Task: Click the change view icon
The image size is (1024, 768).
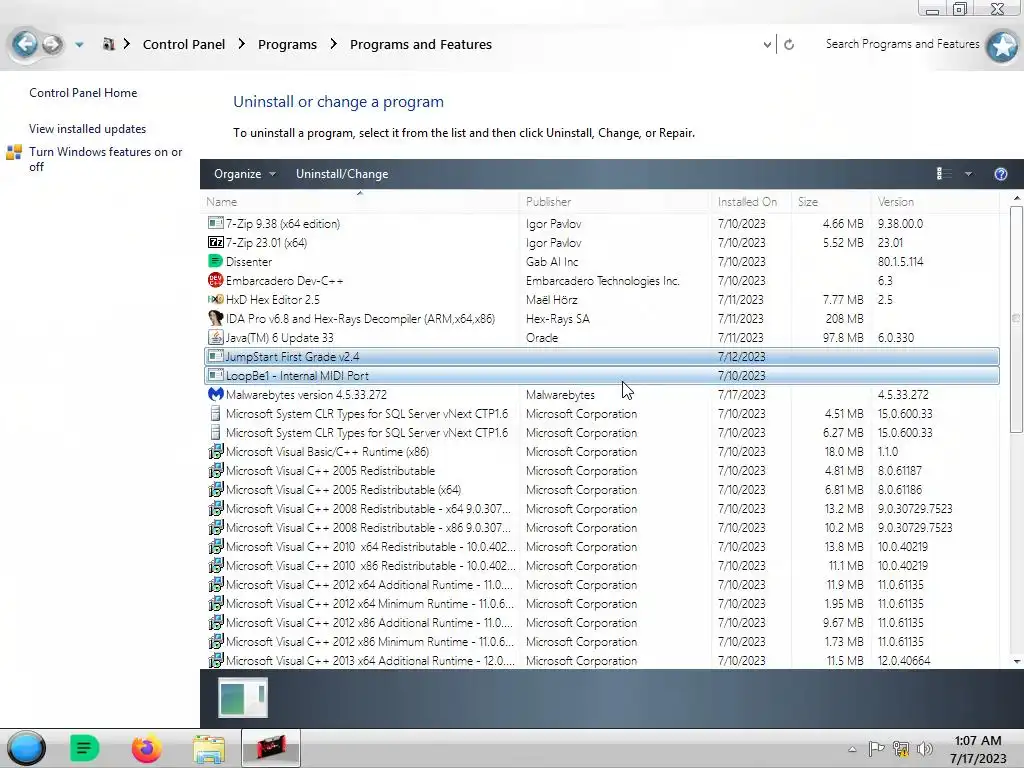Action: click(944, 173)
